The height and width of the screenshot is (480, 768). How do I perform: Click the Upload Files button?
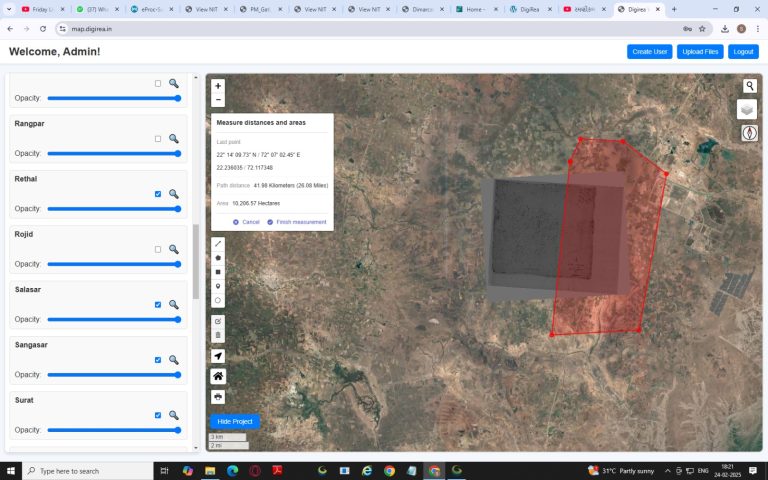point(700,51)
